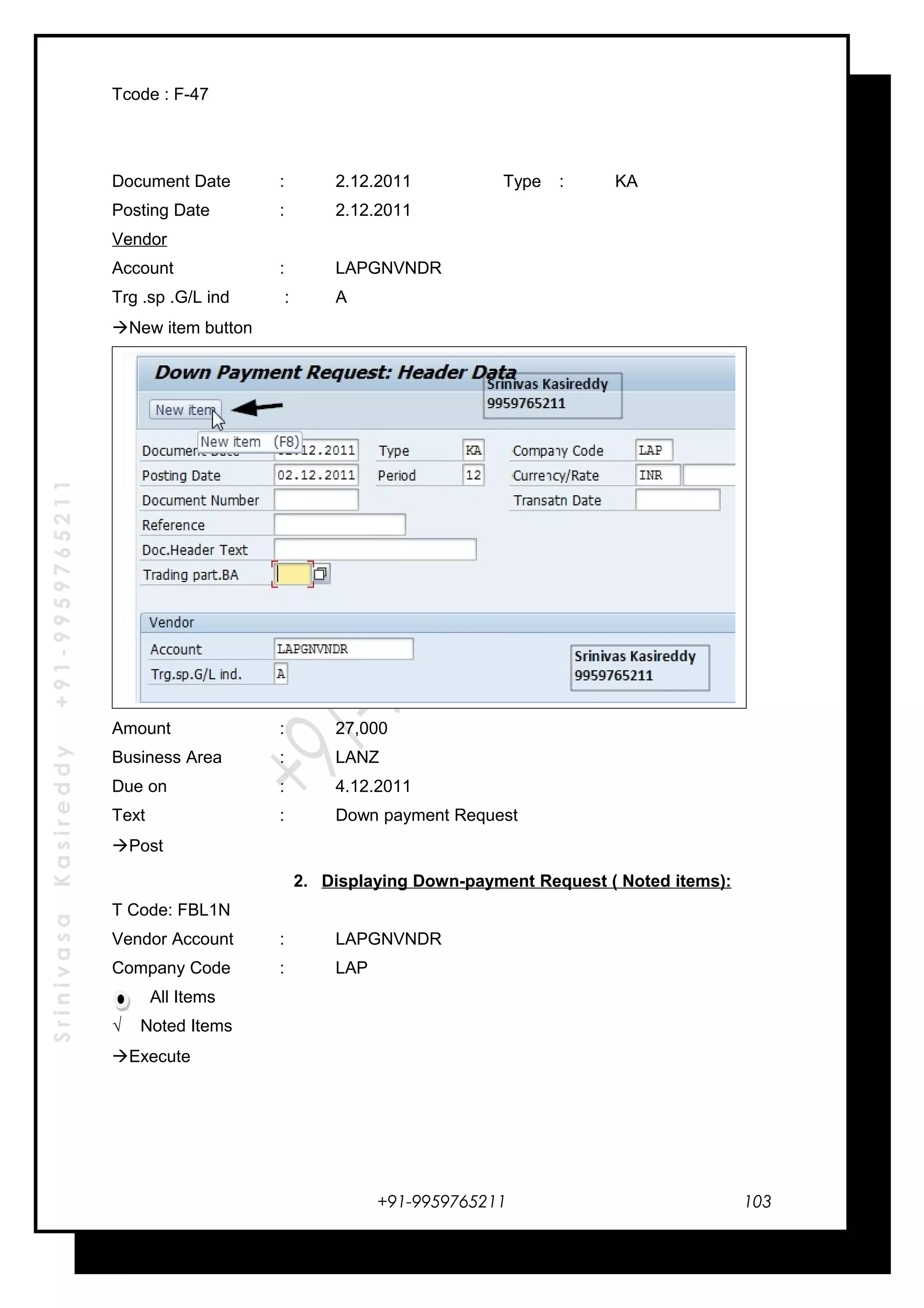
Task: Open search help beside Trading part.BA
Action: tap(321, 574)
